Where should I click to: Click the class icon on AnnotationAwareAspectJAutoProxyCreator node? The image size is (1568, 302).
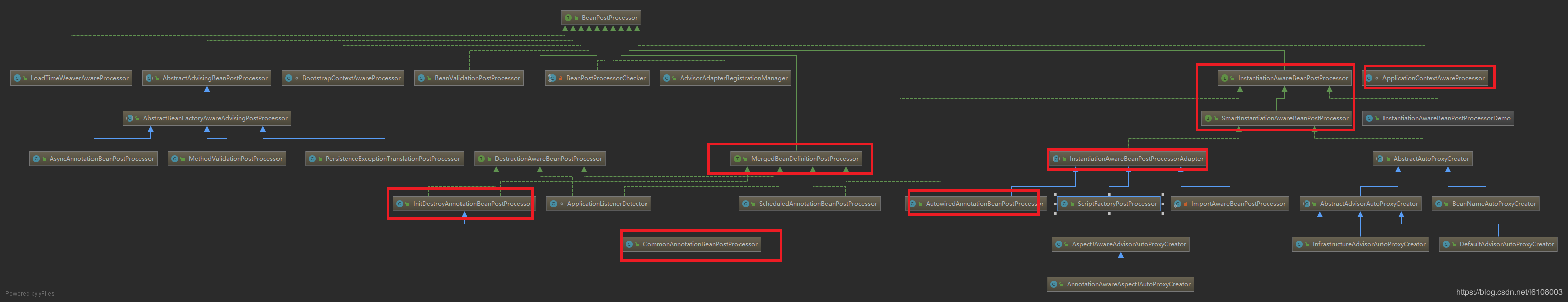1054,284
